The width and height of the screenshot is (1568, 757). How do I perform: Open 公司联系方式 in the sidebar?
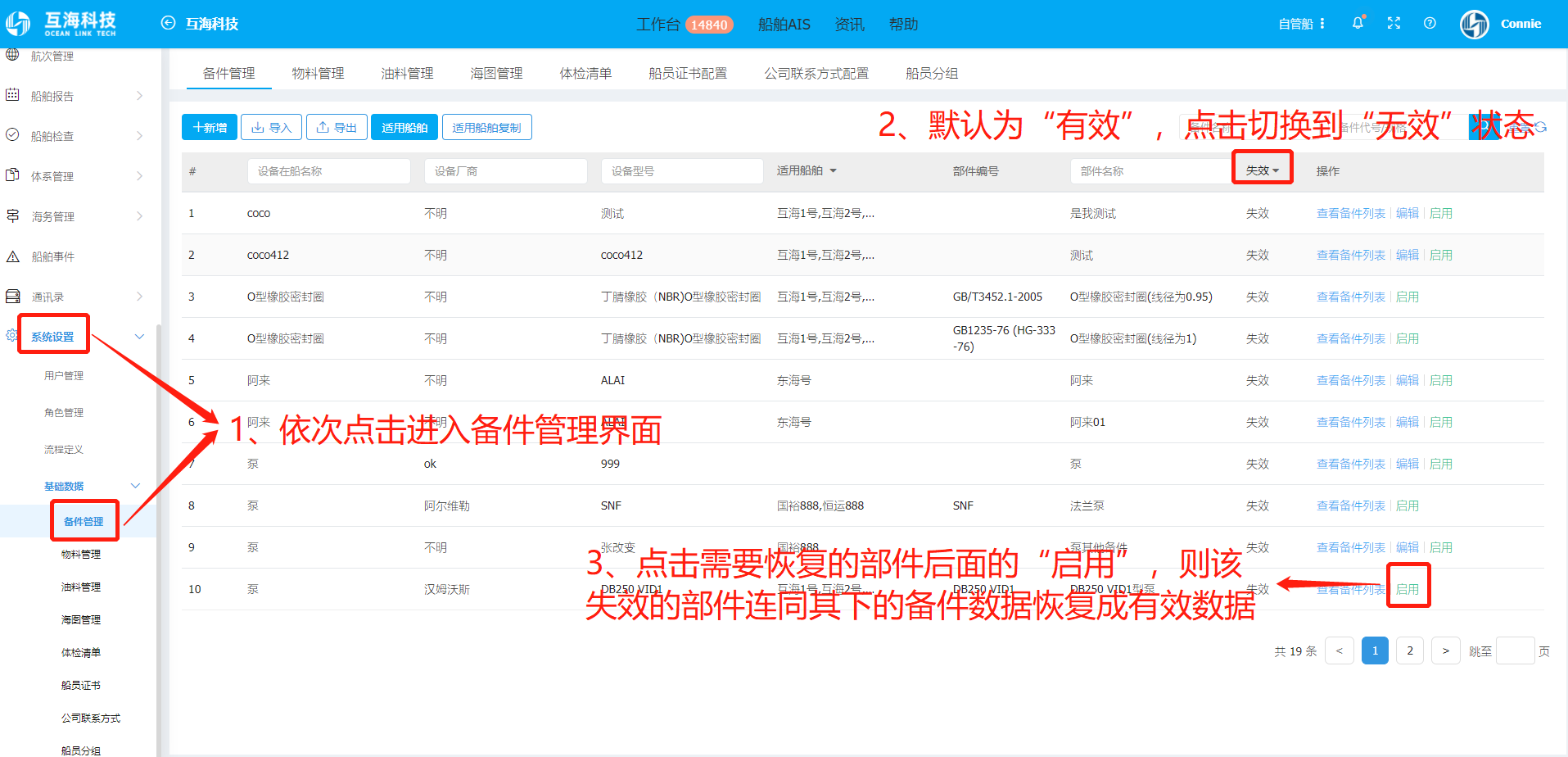click(91, 718)
